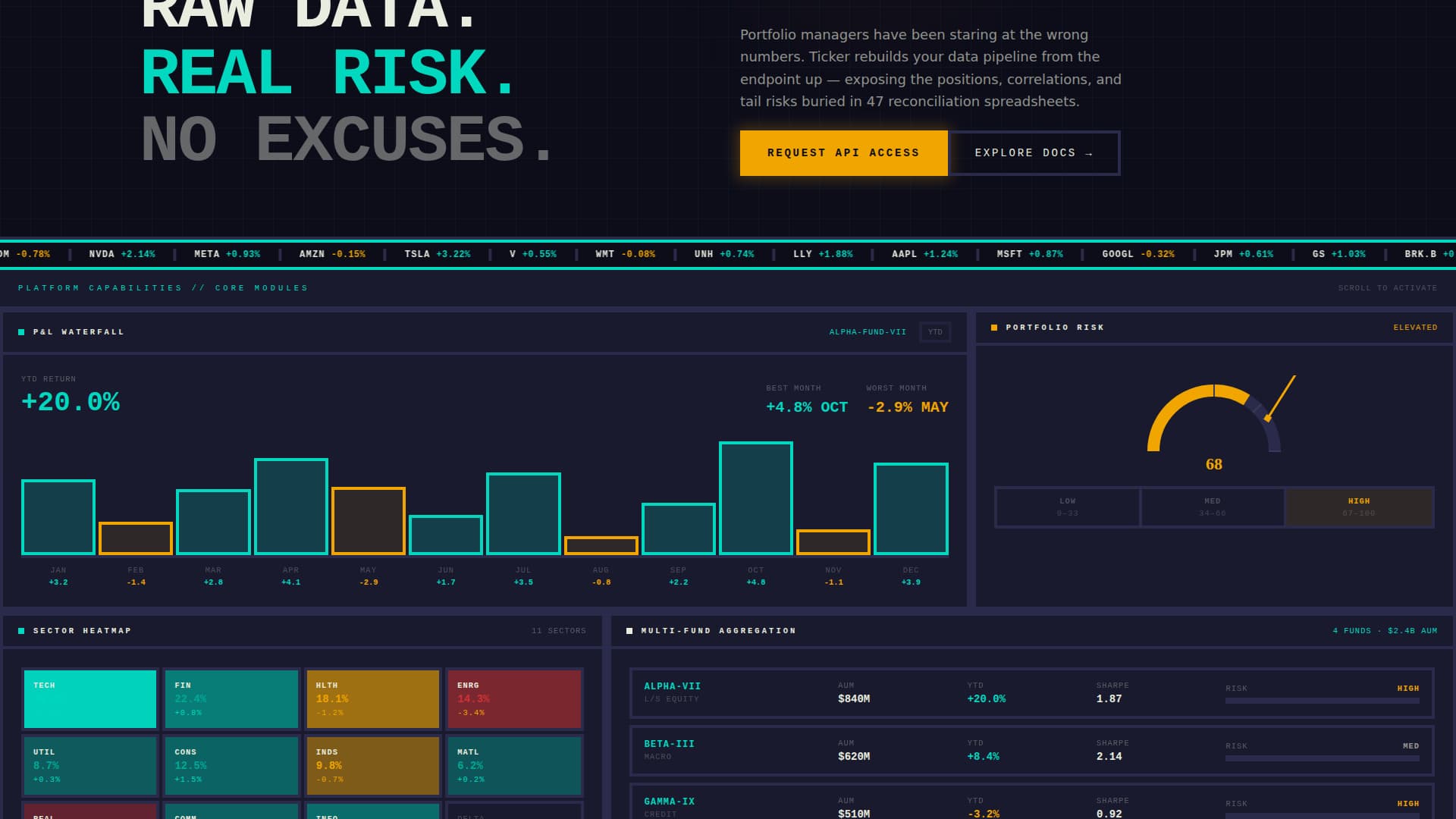Viewport: 1456px width, 819px height.
Task: Select the ALPHA-FUND-VII label in P&L Waterfall
Action: pyautogui.click(x=868, y=332)
